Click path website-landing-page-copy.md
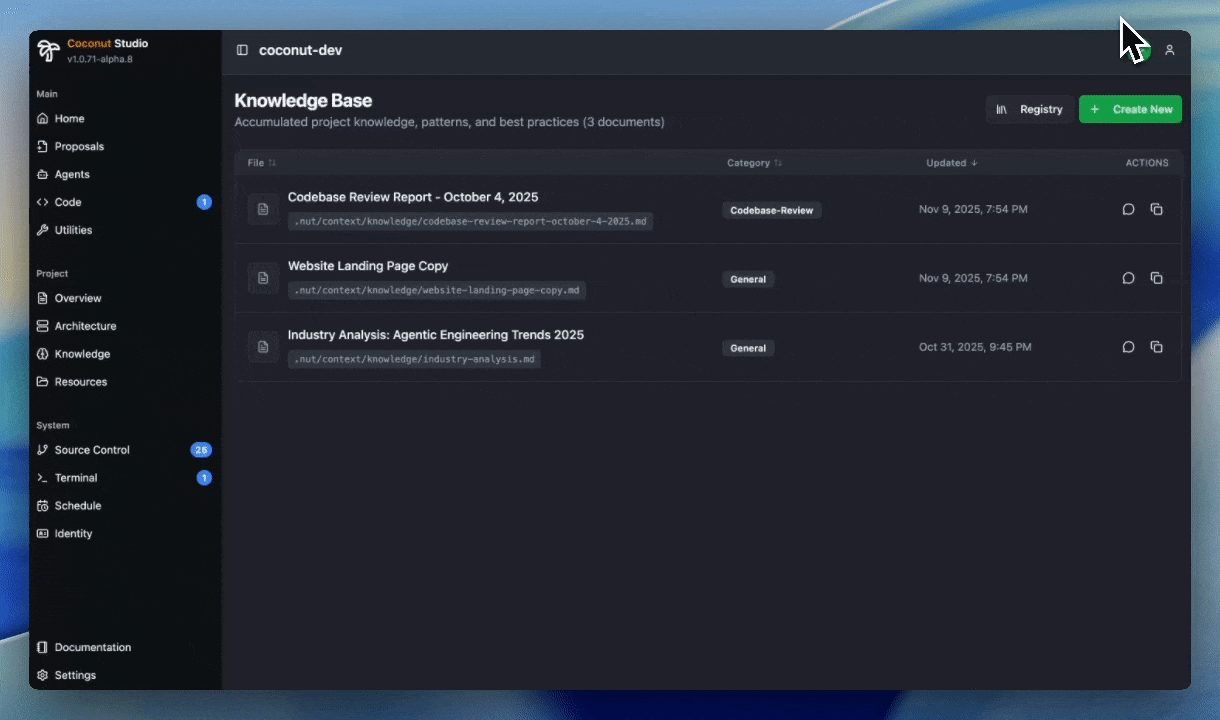This screenshot has height=720, width=1220. click(x=437, y=290)
